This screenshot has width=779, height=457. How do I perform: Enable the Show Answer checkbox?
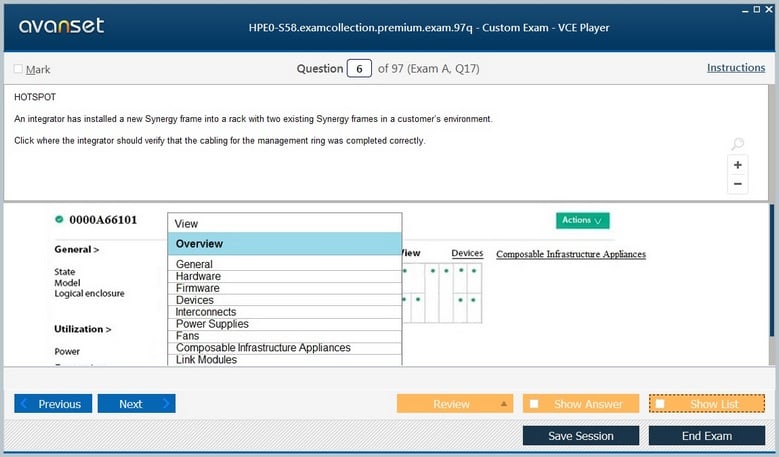534,404
